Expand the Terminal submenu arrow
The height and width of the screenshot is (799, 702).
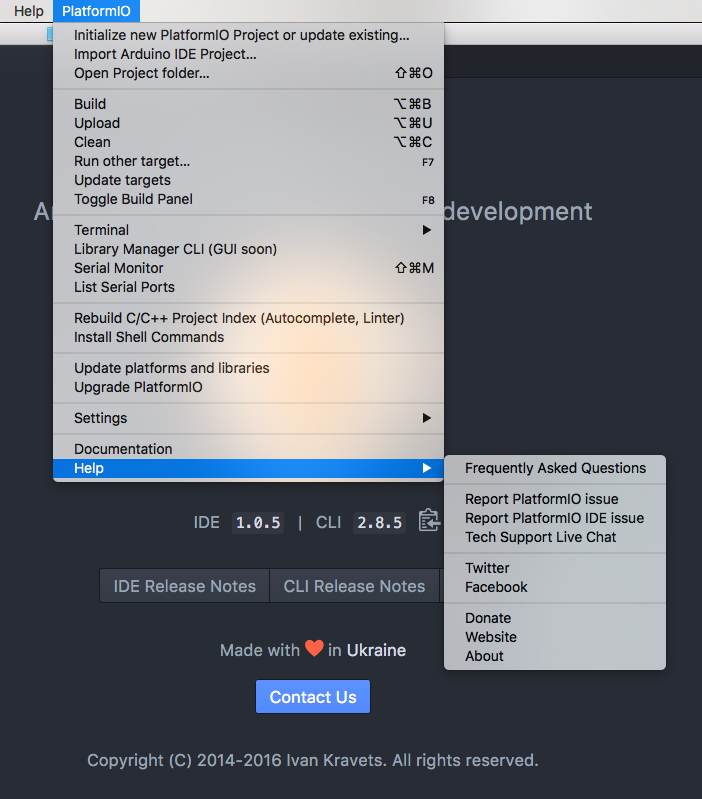pyautogui.click(x=426, y=230)
